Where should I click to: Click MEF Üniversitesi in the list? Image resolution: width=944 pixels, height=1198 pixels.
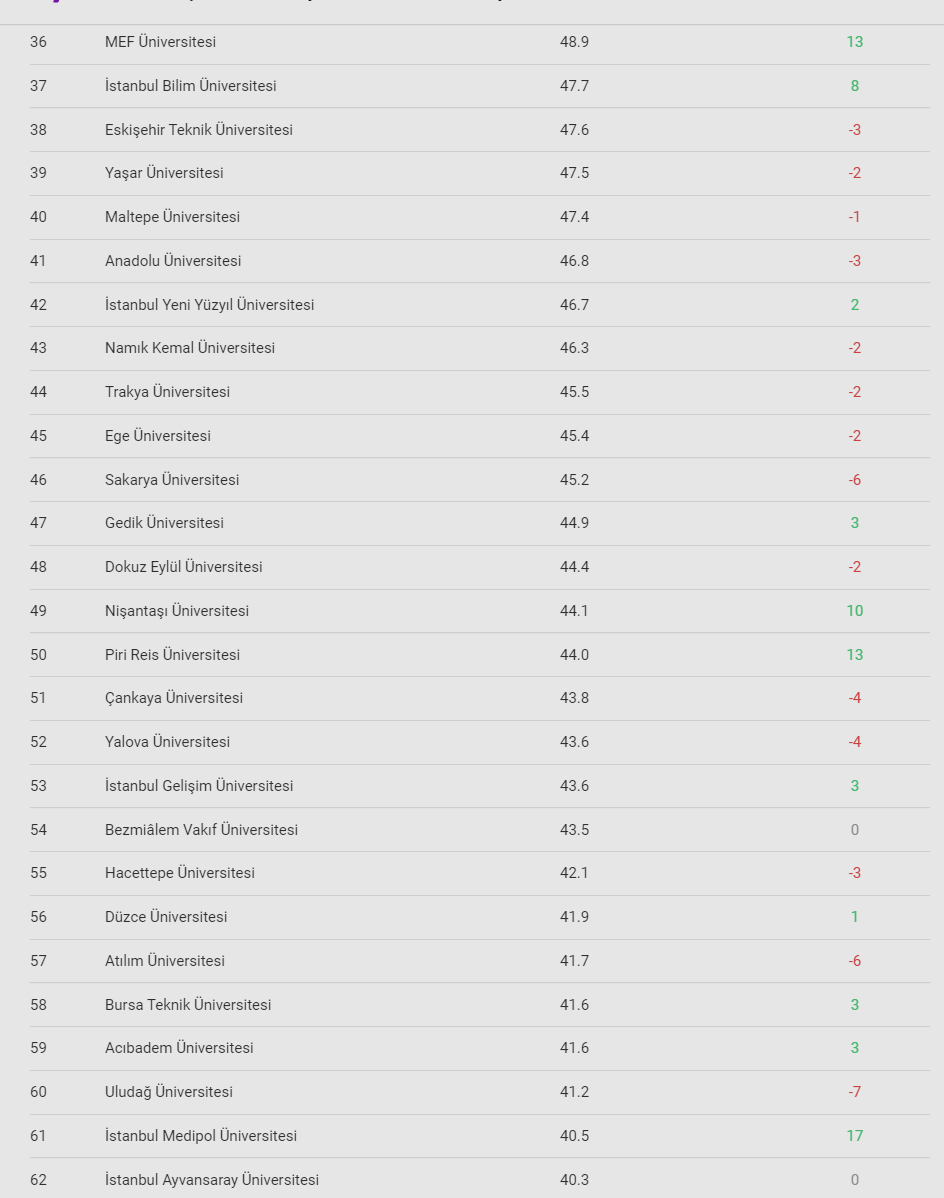pos(160,42)
